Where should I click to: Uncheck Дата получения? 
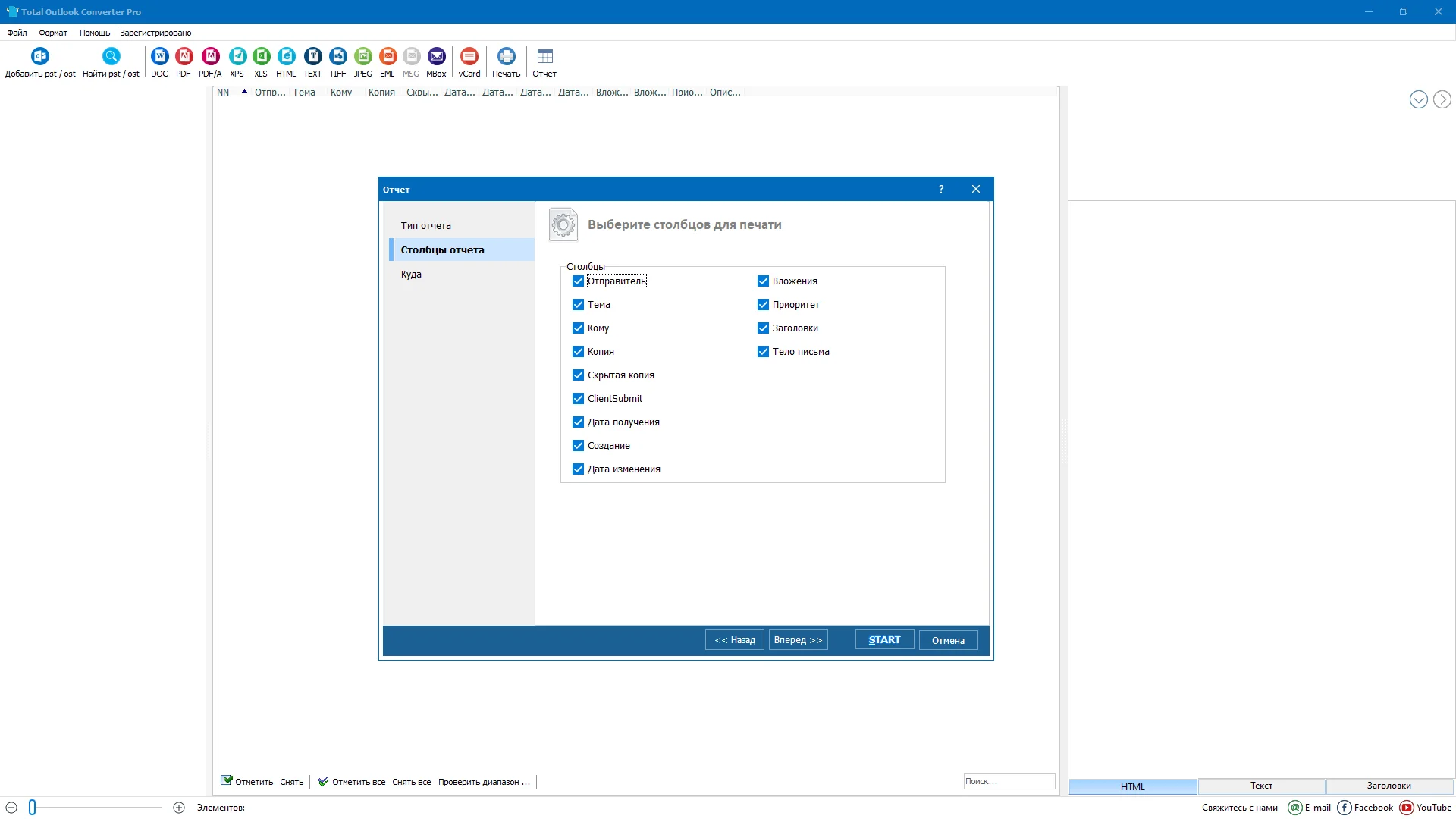pyautogui.click(x=578, y=422)
